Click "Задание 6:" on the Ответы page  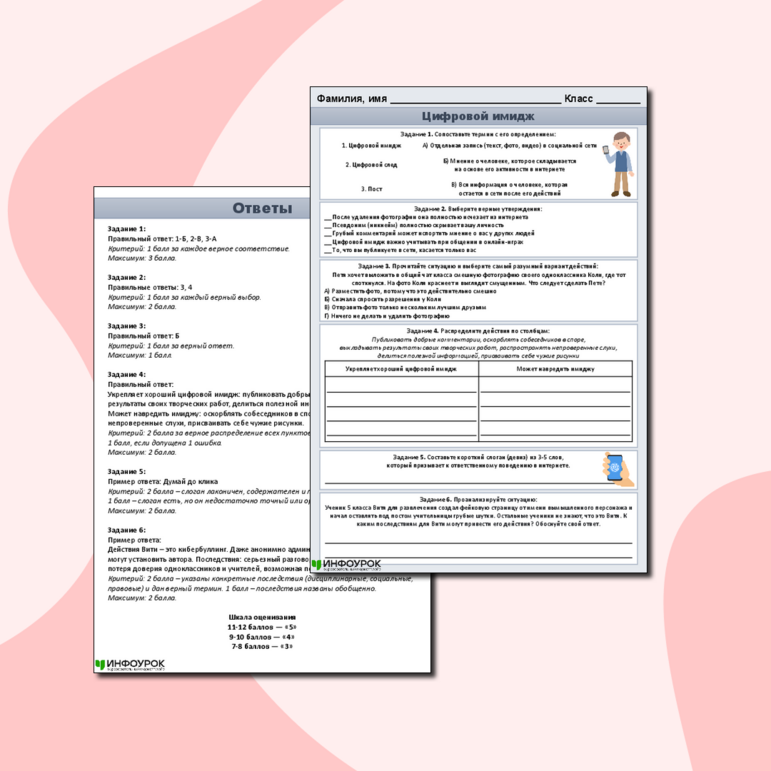pos(127,530)
